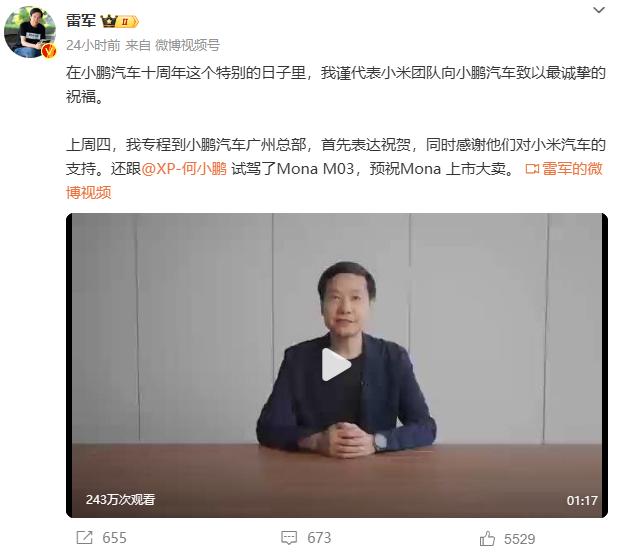
Task: Click the 01:17 video duration label
Action: tap(582, 501)
